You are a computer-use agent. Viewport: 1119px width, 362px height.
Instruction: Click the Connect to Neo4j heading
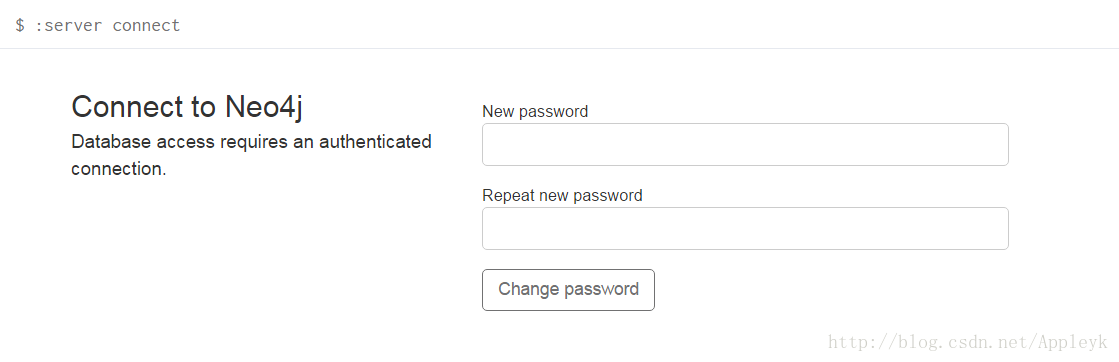click(187, 107)
